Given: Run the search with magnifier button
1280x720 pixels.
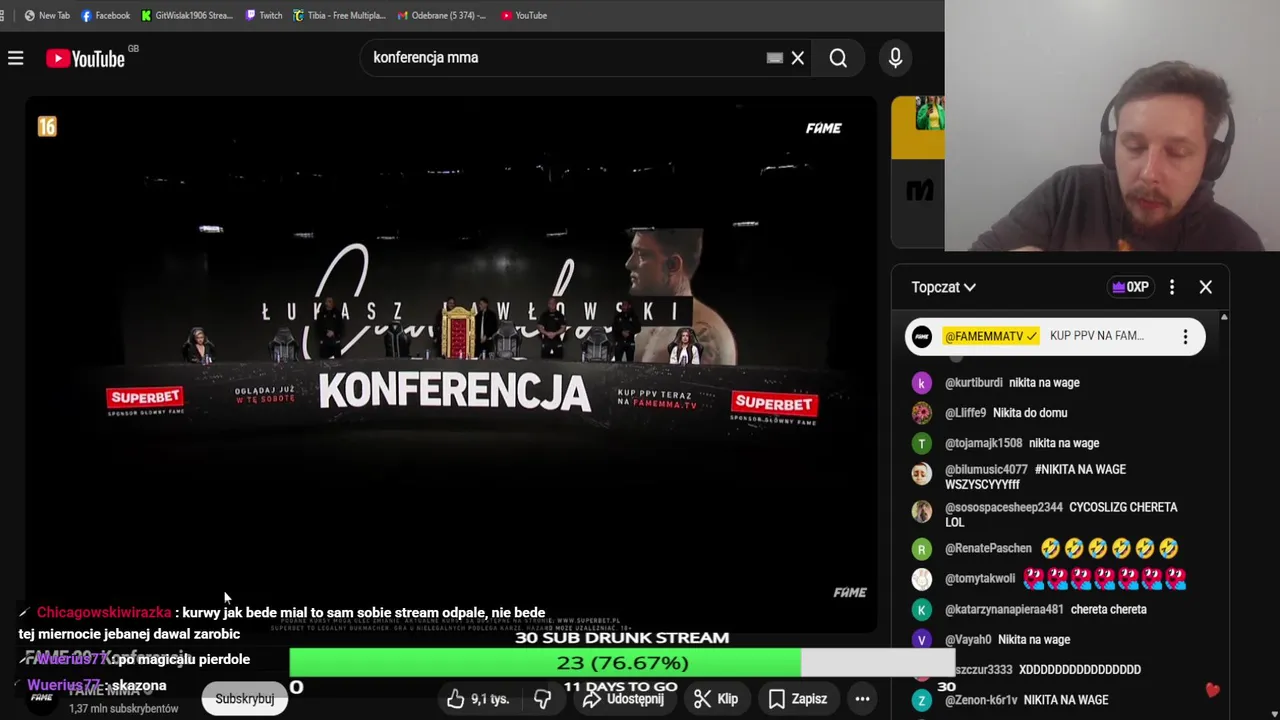Looking at the screenshot, I should coord(838,58).
